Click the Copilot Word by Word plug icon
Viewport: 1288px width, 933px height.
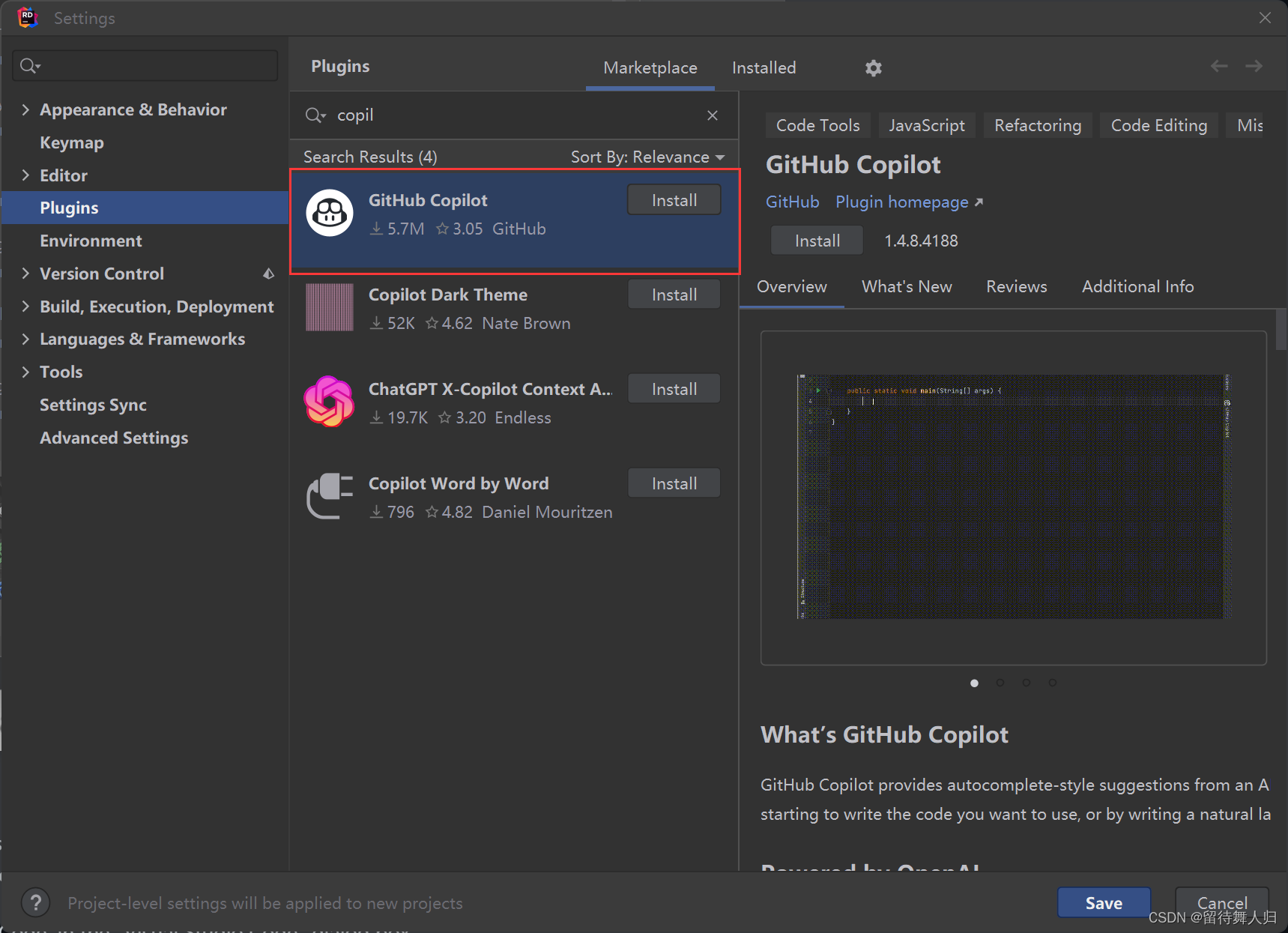tap(330, 496)
